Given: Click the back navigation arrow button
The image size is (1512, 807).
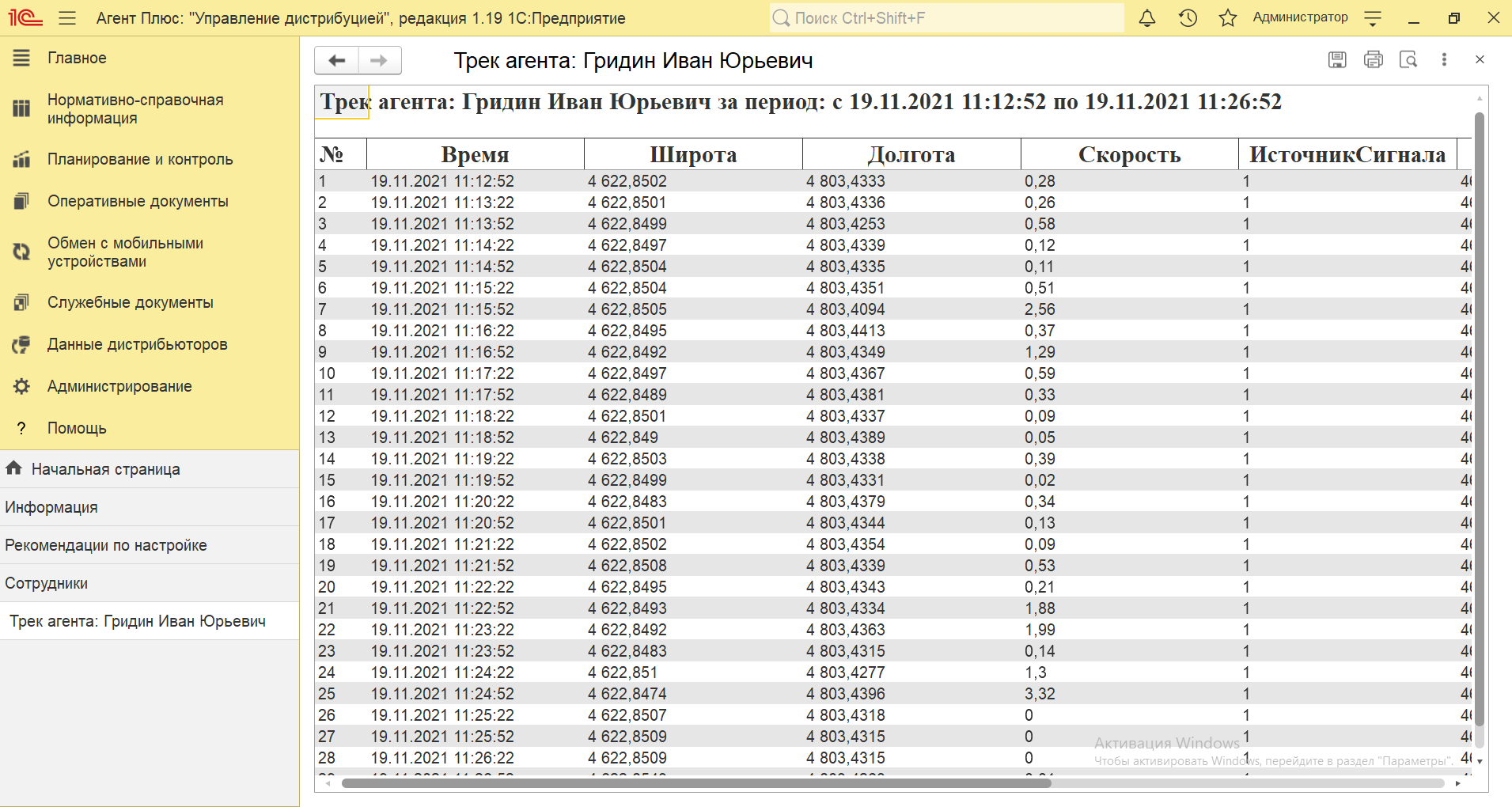Looking at the screenshot, I should [x=337, y=60].
